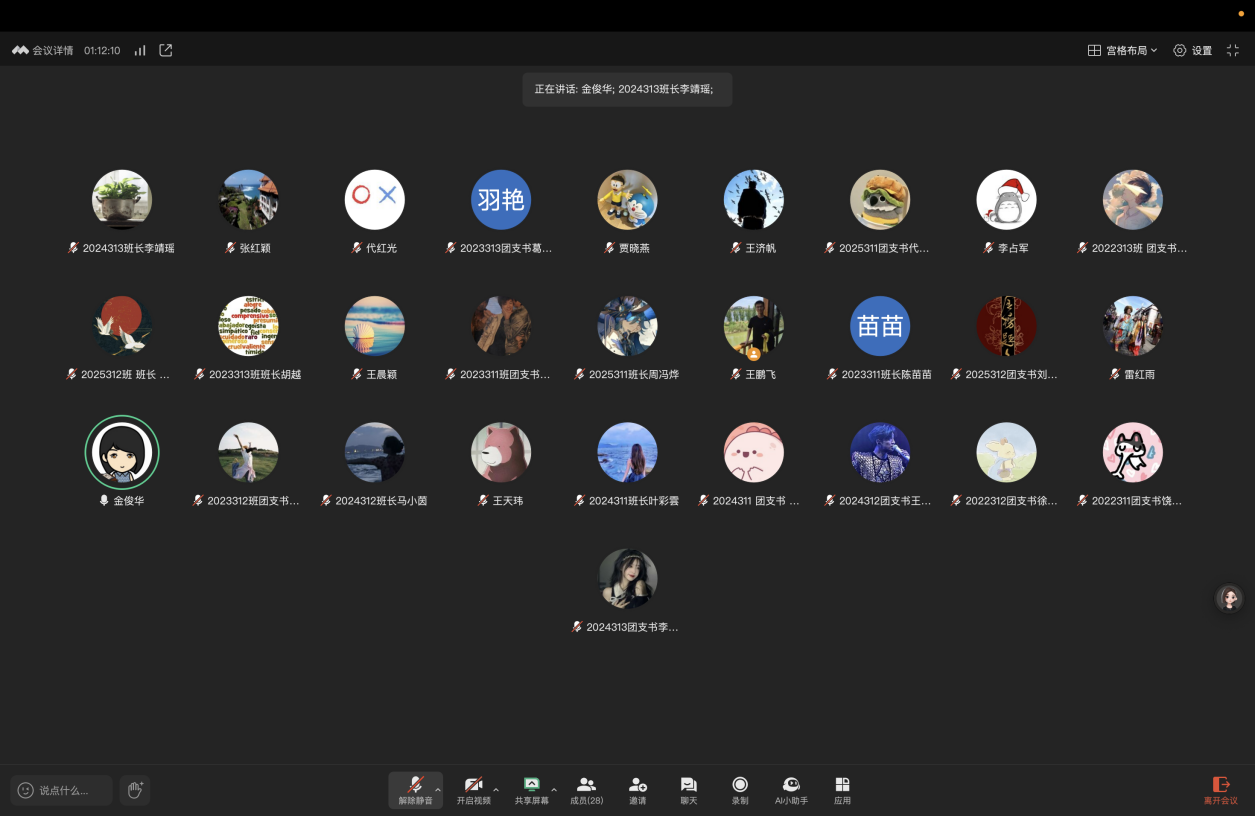1255x816 pixels.
Task: Start recording with the 录制 button
Action: [740, 790]
